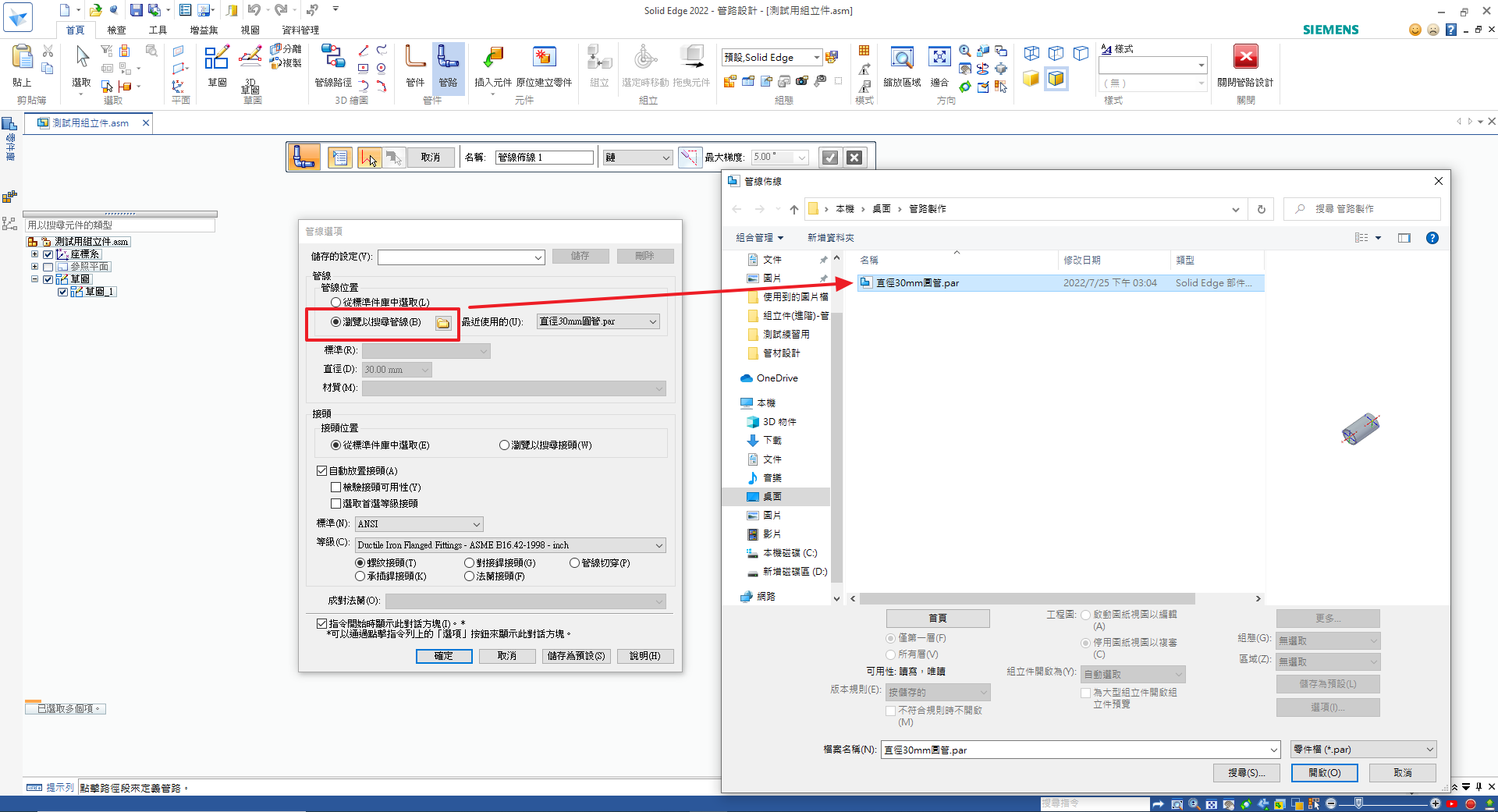This screenshot has height=812, width=1498.
Task: Open the 檢查 ribbon tab
Action: (116, 30)
